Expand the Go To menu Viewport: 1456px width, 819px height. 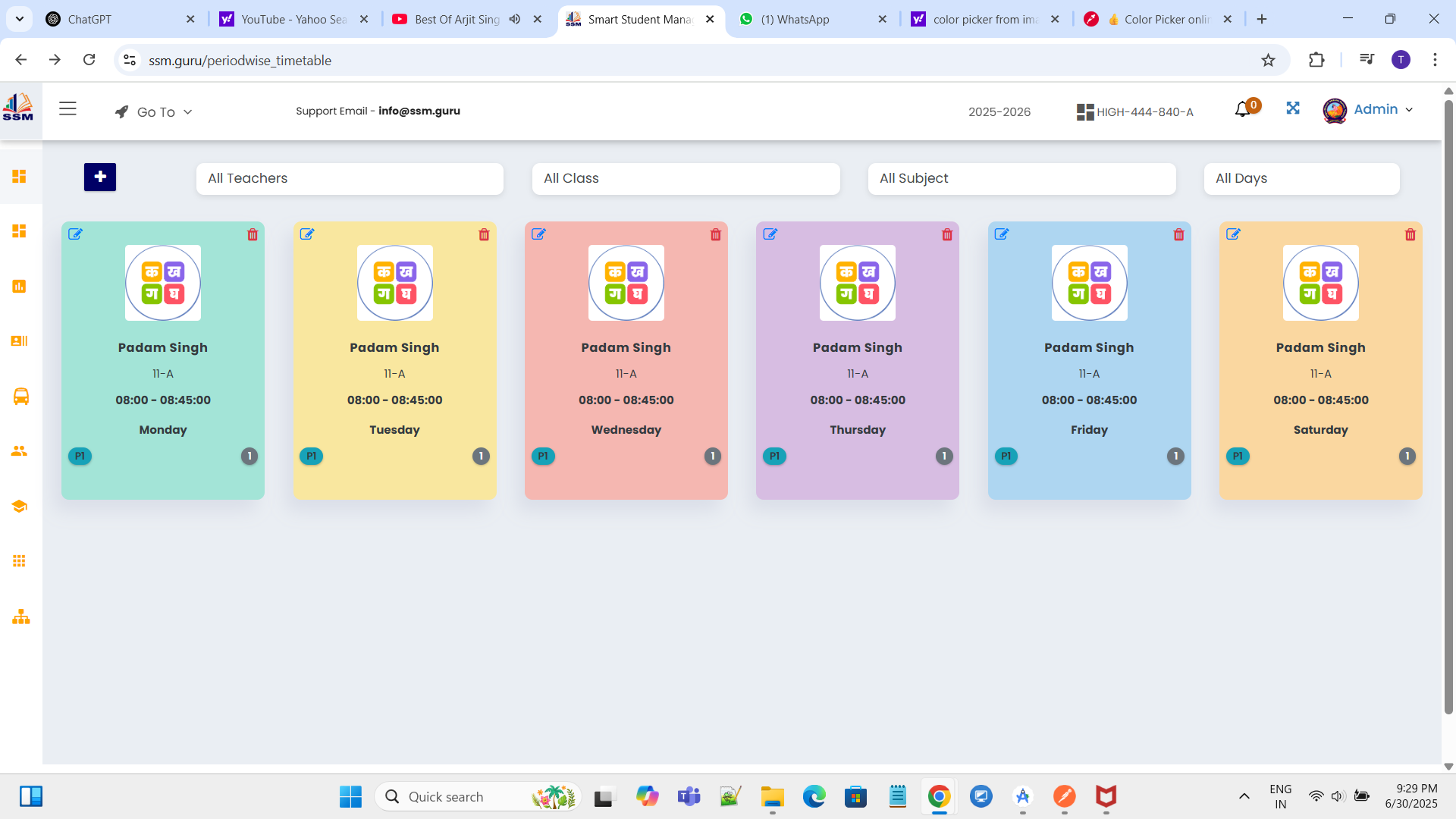[x=154, y=111]
